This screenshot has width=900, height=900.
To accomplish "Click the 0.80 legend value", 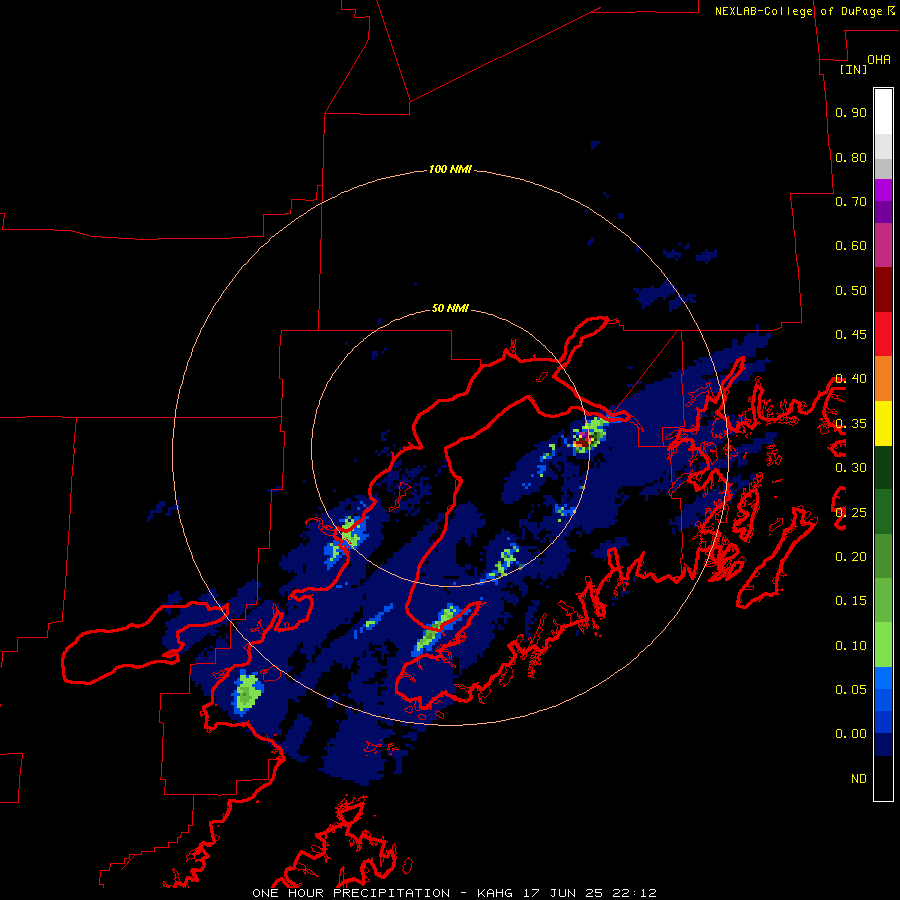I will (851, 157).
